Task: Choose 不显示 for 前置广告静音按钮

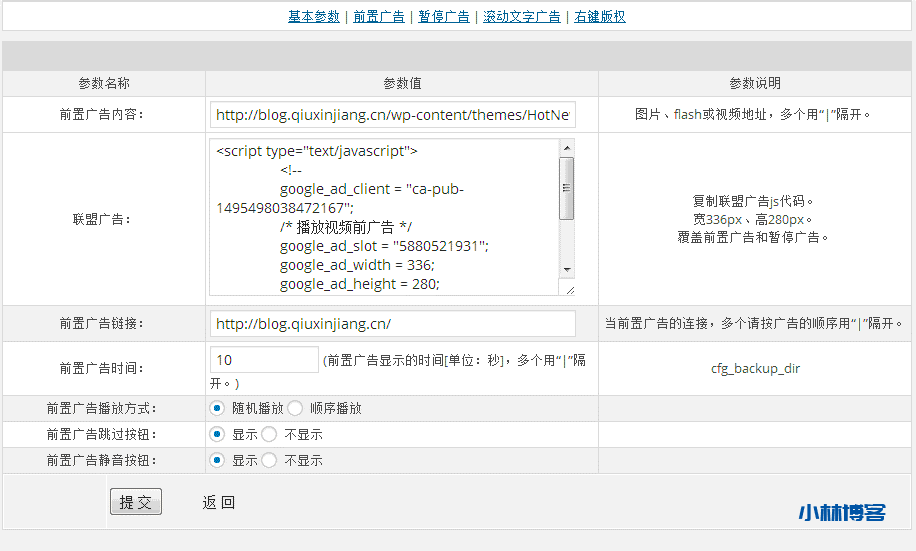Action: tap(269, 460)
